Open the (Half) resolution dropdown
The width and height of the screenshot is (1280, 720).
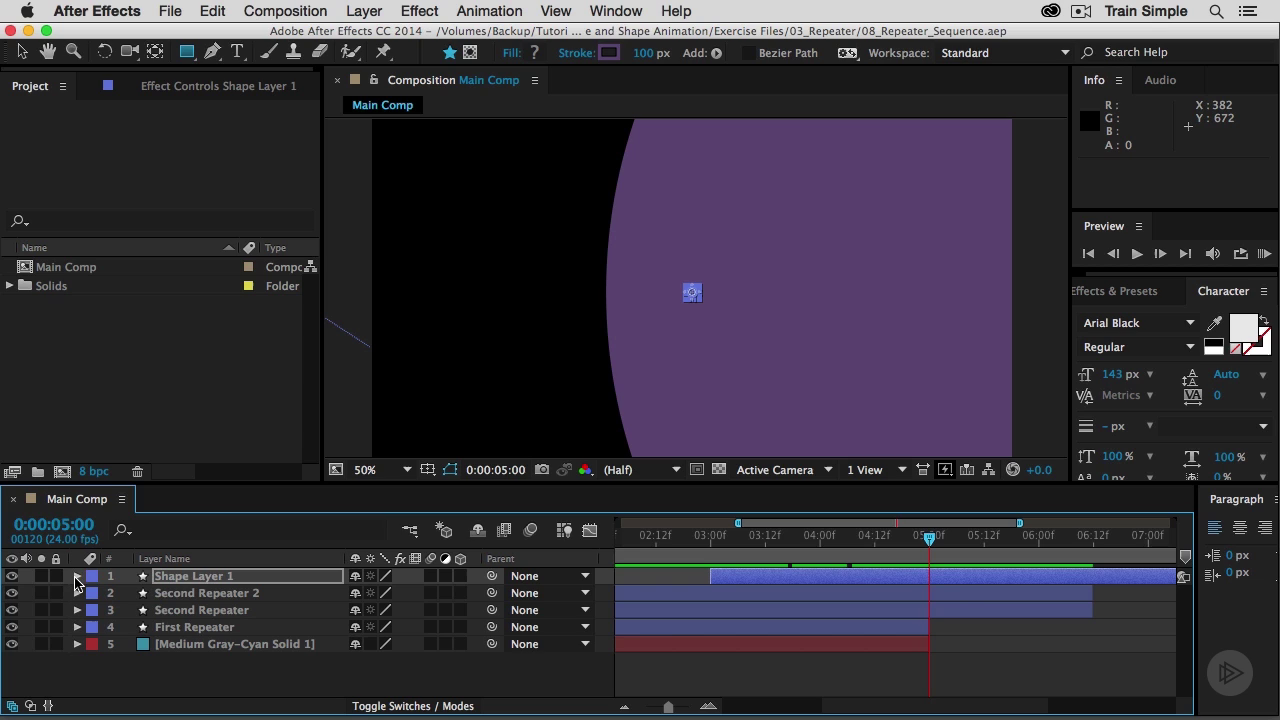coord(640,470)
